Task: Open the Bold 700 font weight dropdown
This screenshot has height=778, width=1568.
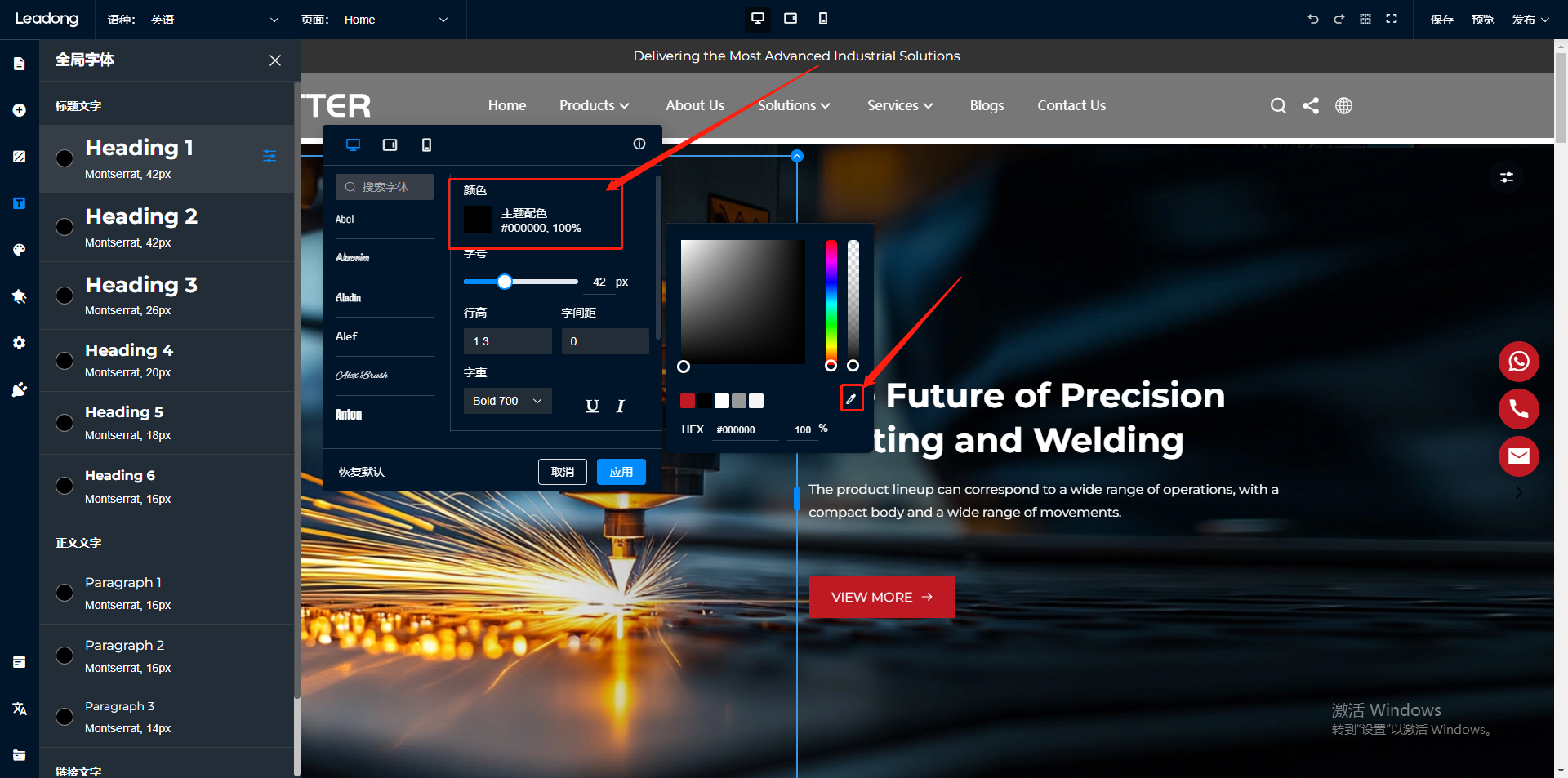Action: tap(507, 401)
